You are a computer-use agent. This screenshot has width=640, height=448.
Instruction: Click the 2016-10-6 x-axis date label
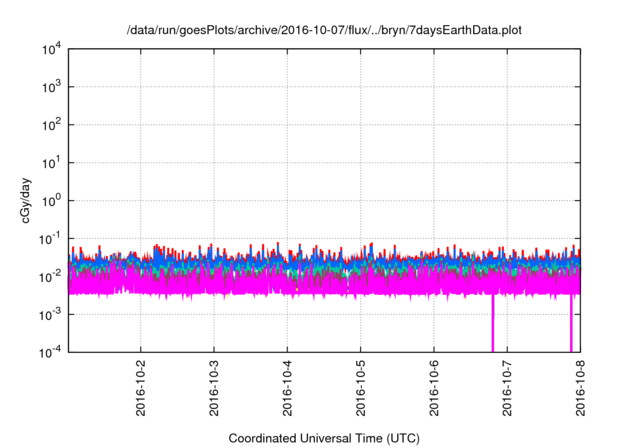434,388
